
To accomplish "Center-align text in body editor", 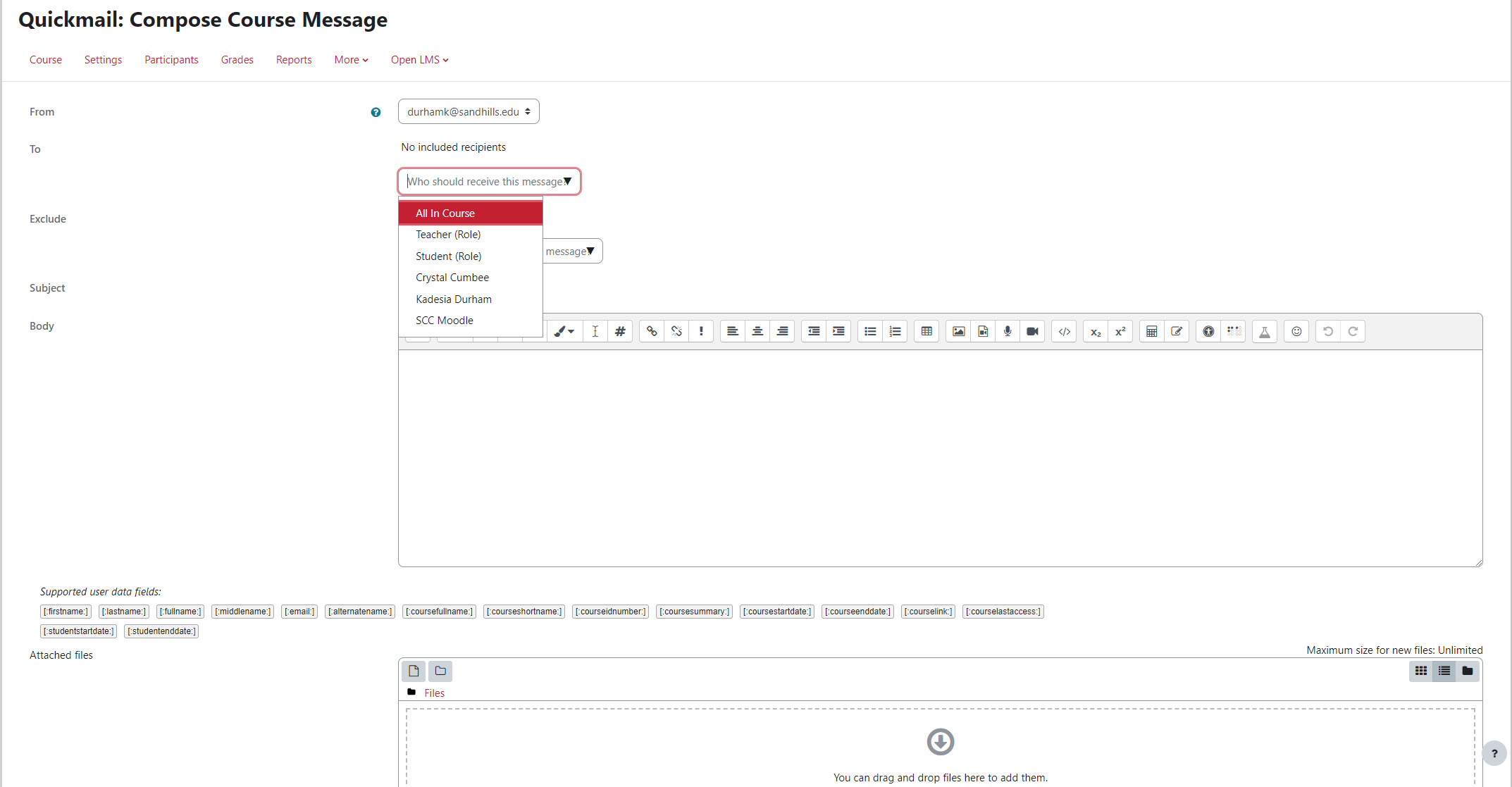I will (757, 331).
